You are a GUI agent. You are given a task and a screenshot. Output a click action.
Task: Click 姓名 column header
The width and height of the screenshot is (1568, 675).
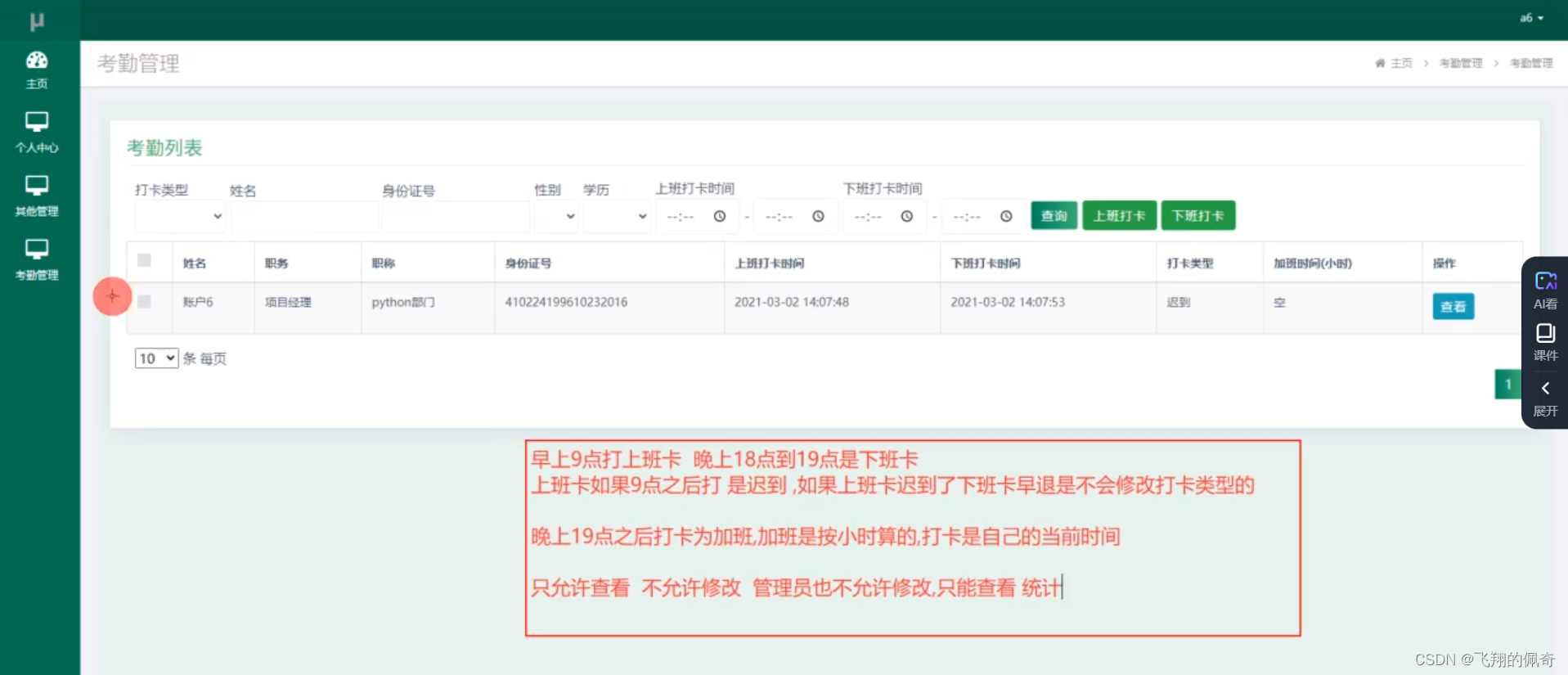(195, 263)
